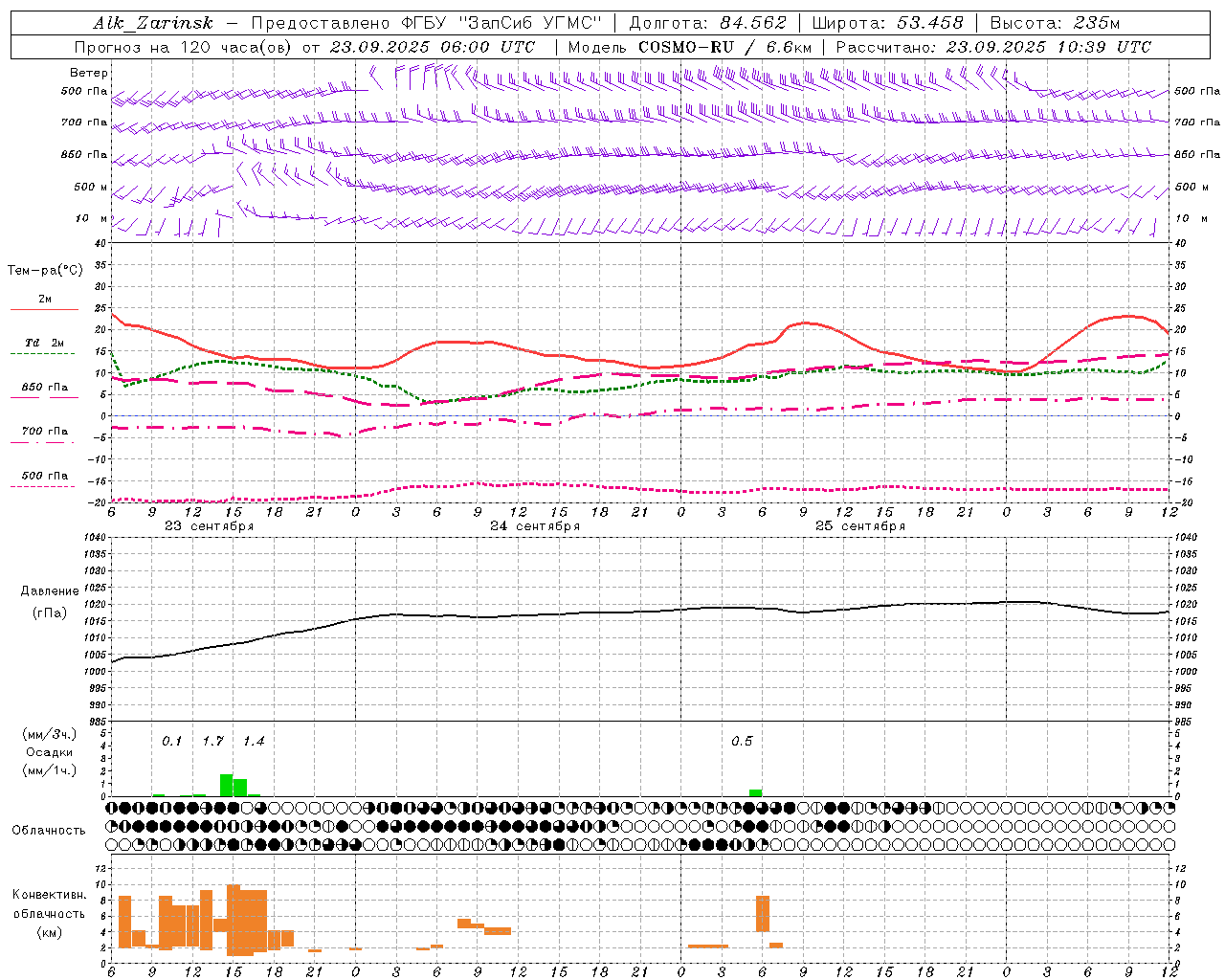Click the precipitation amount '0.1'
1225x980 pixels.
click(x=172, y=742)
